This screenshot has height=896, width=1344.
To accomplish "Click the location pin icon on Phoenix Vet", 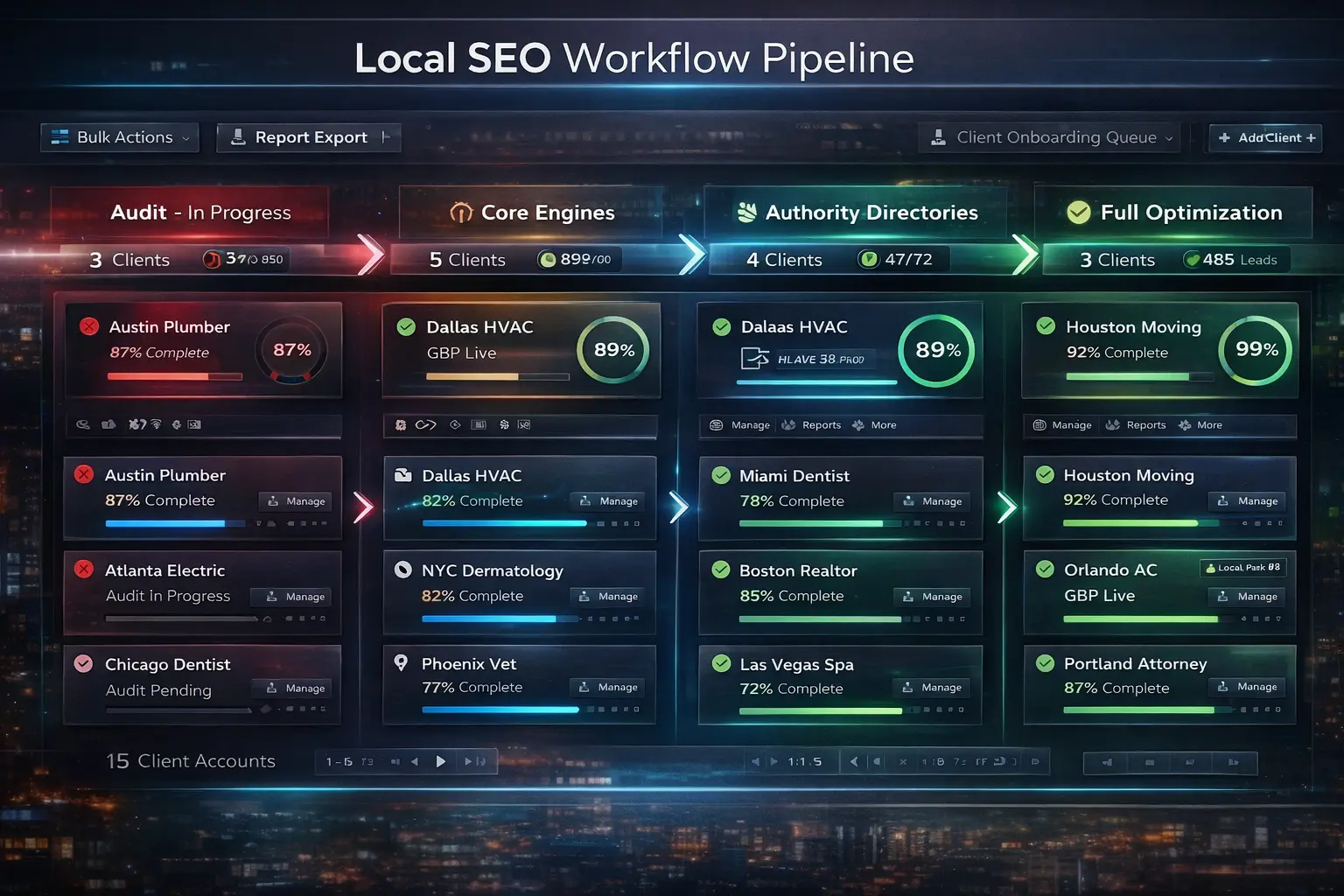I will click(x=401, y=663).
